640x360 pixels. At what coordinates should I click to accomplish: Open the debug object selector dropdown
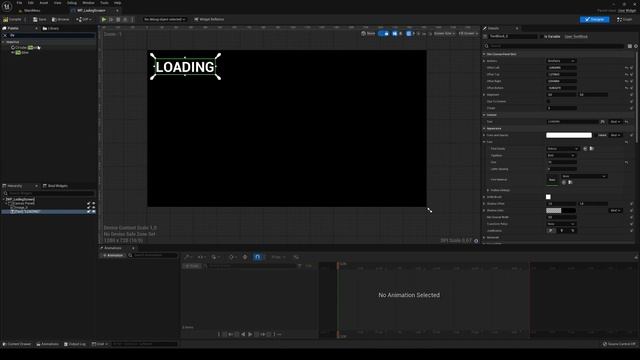[x=164, y=19]
